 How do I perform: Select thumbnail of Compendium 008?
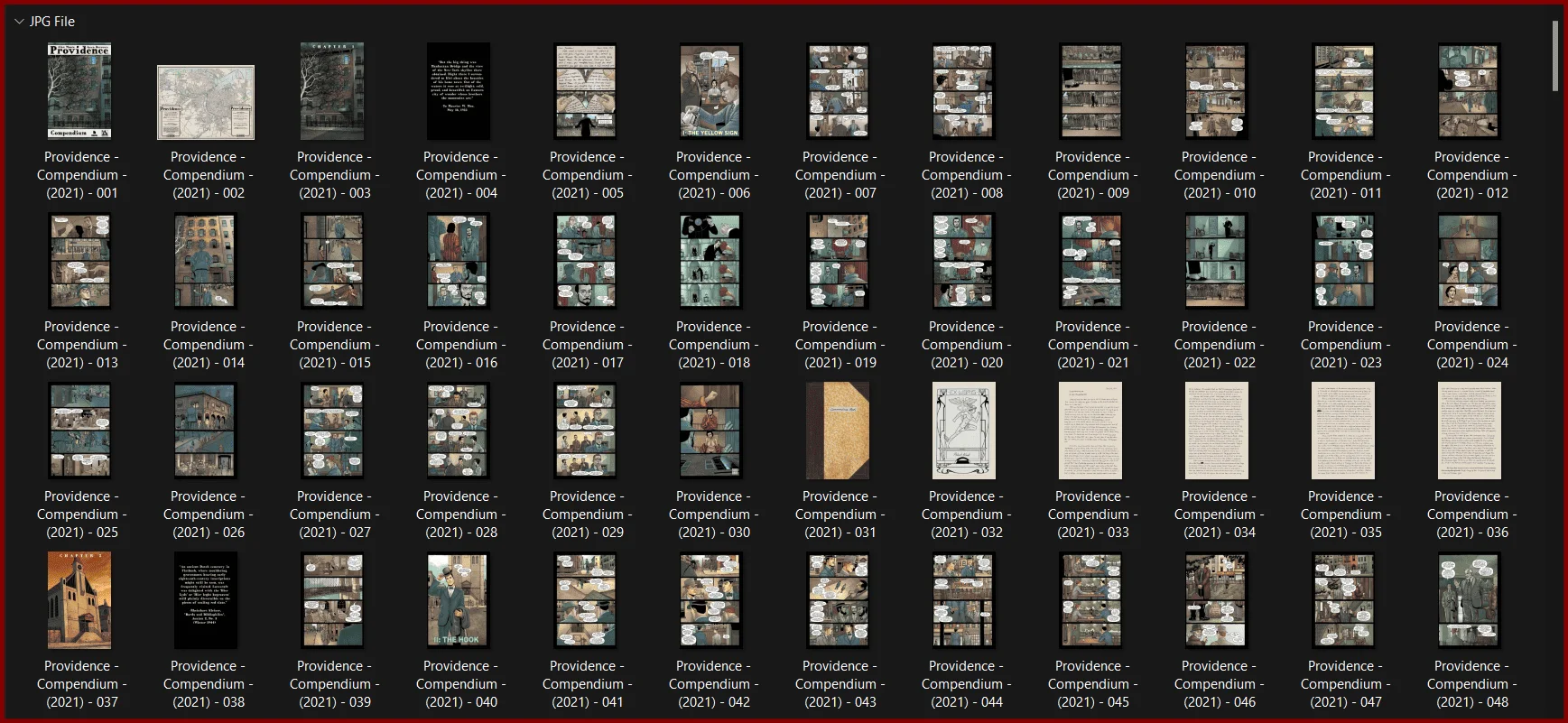coord(964,91)
